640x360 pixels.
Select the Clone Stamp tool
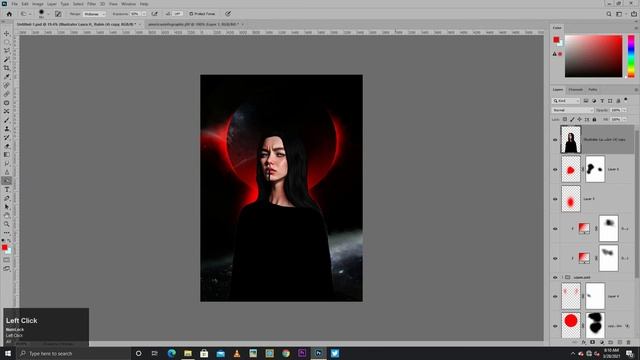pyautogui.click(x=7, y=129)
